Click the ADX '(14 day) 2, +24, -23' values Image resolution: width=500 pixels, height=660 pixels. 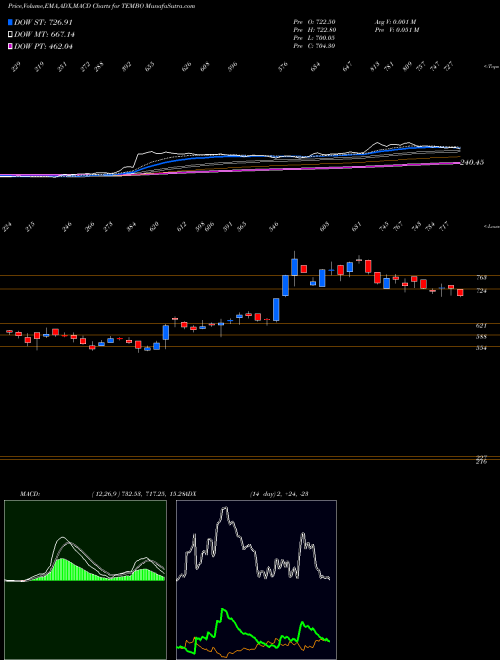tap(280, 494)
